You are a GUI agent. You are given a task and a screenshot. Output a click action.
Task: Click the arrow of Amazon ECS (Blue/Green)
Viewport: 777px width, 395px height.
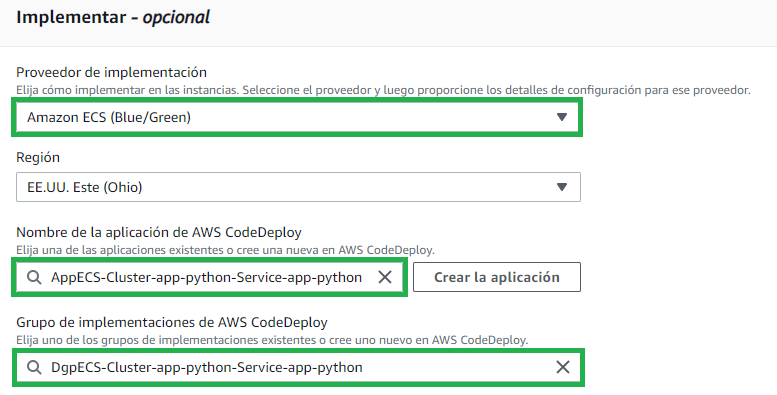pos(561,117)
